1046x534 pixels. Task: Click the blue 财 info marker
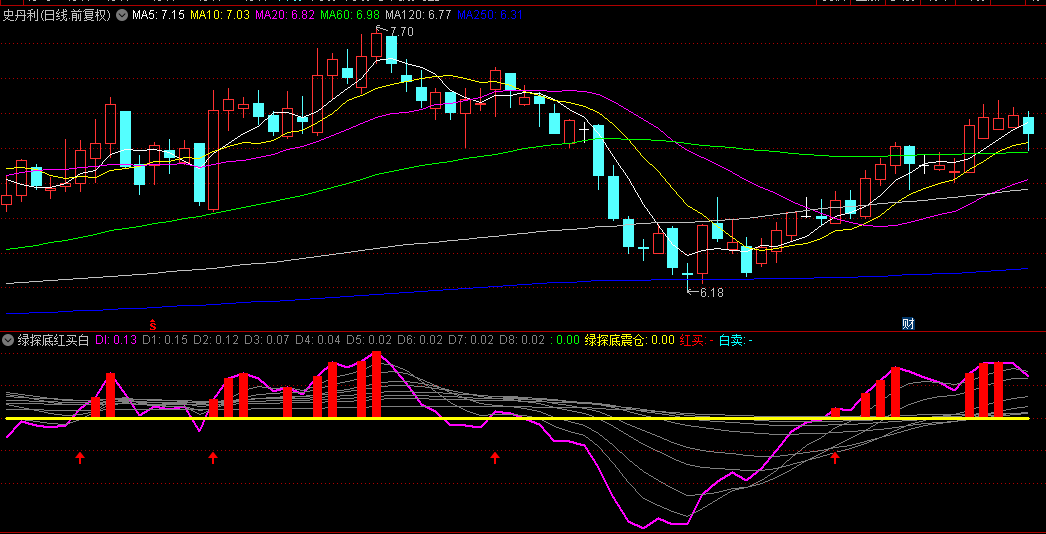(907, 323)
